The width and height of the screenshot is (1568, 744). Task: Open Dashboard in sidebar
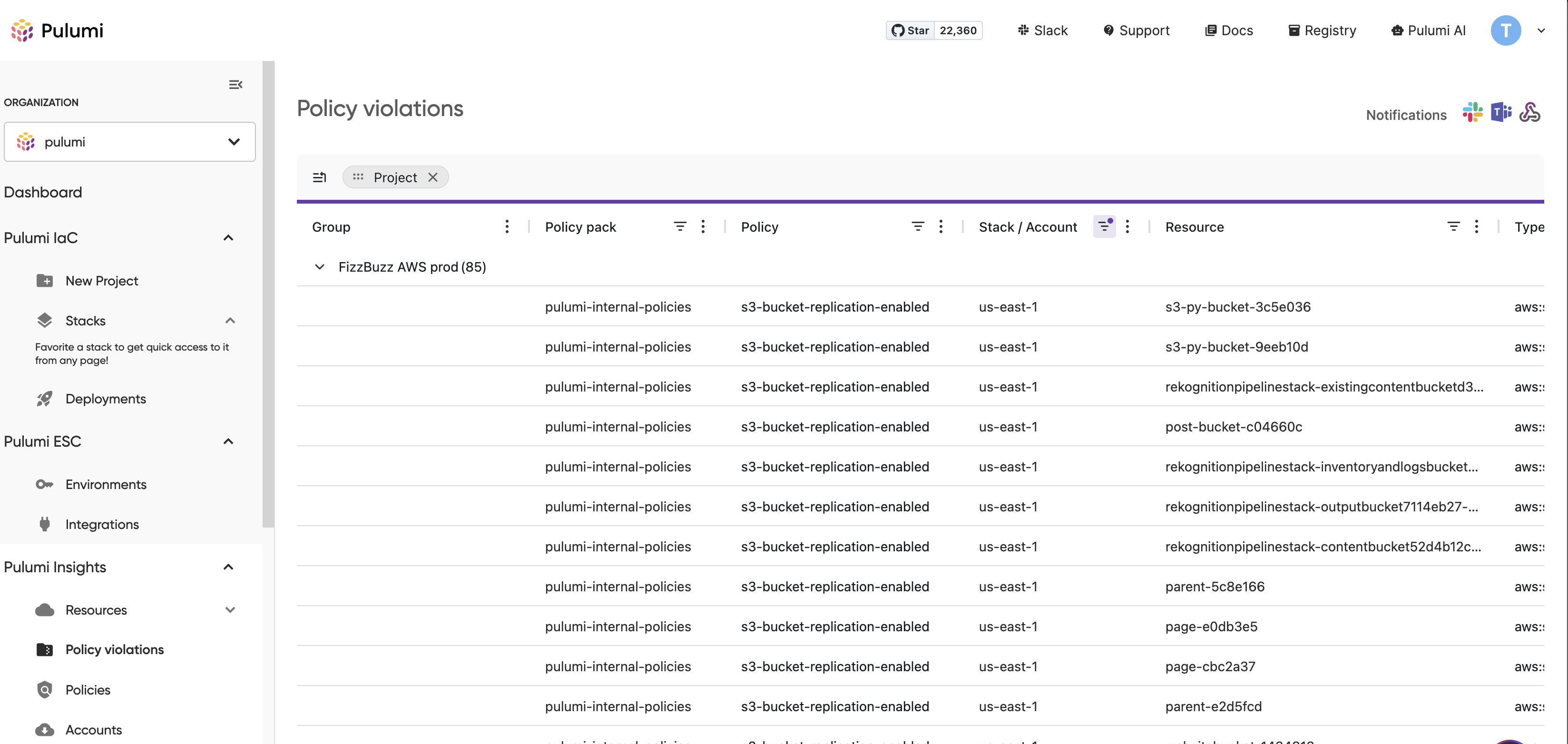pyautogui.click(x=43, y=192)
